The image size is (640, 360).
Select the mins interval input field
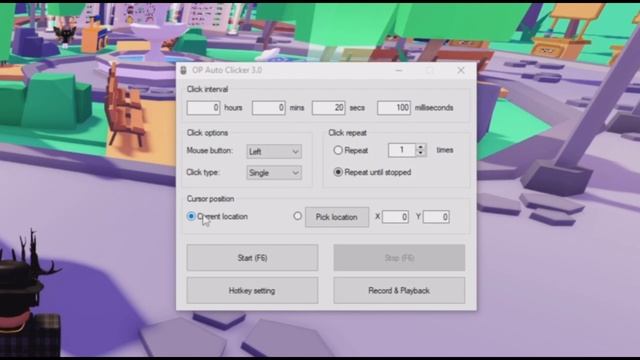click(269, 108)
